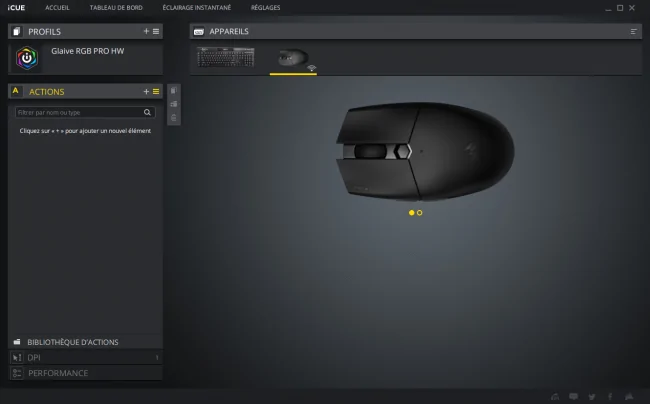Open the Actions panel options menu
Image resolution: width=650 pixels, height=404 pixels.
[156, 91]
